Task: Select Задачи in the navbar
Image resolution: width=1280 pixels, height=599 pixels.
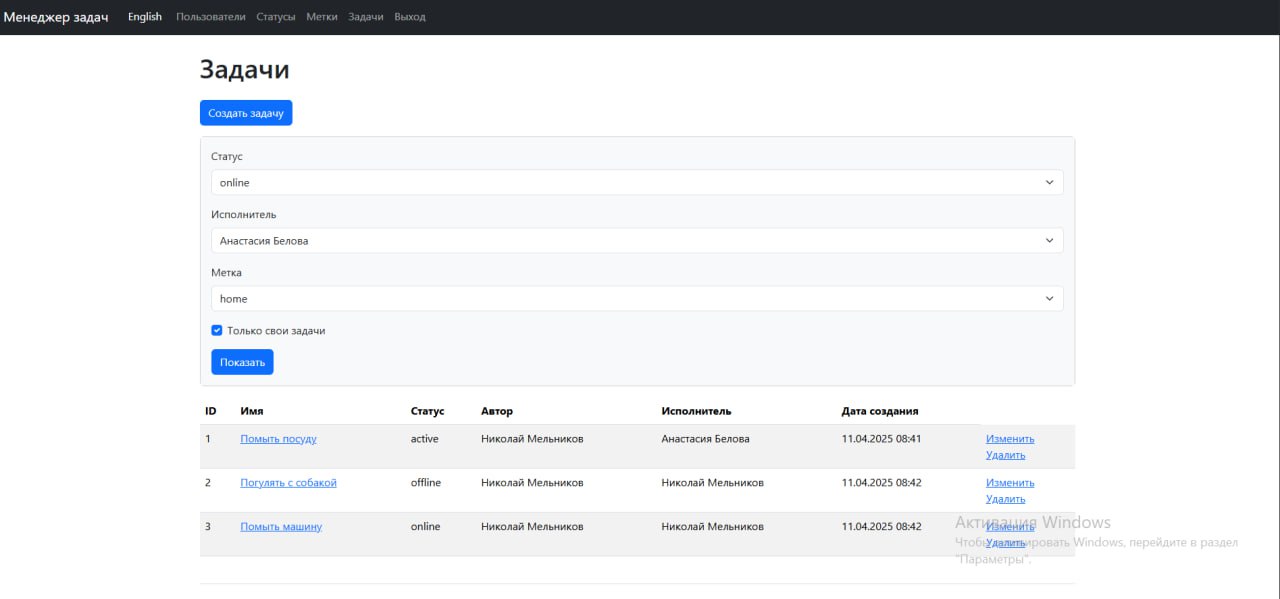Action: (366, 17)
